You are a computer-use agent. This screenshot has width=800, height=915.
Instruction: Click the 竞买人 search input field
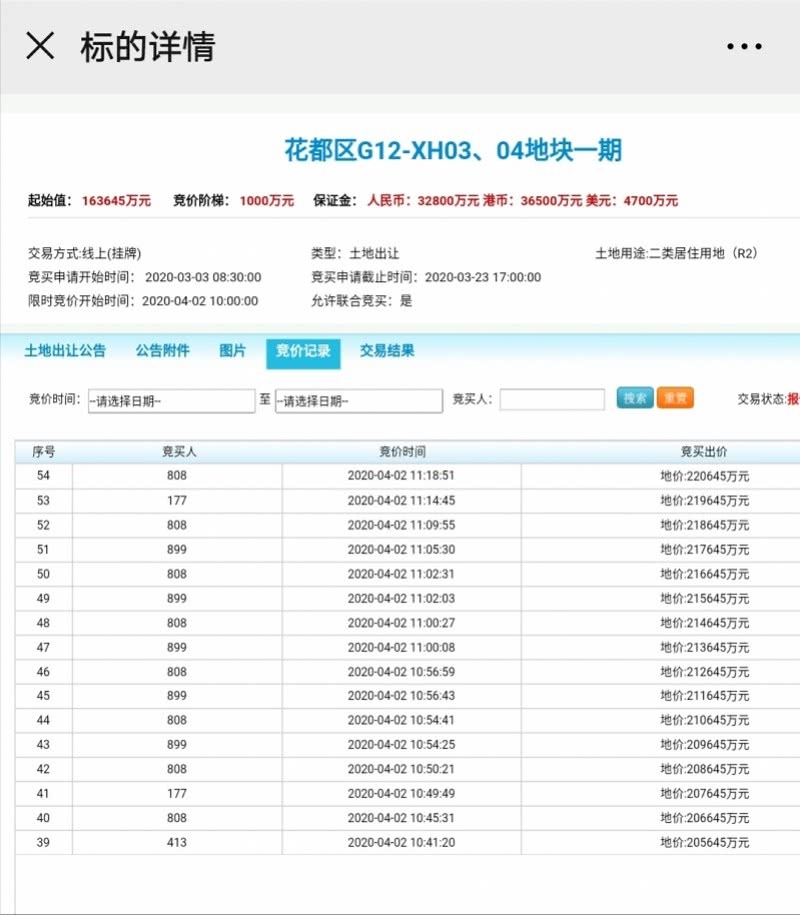(x=552, y=400)
